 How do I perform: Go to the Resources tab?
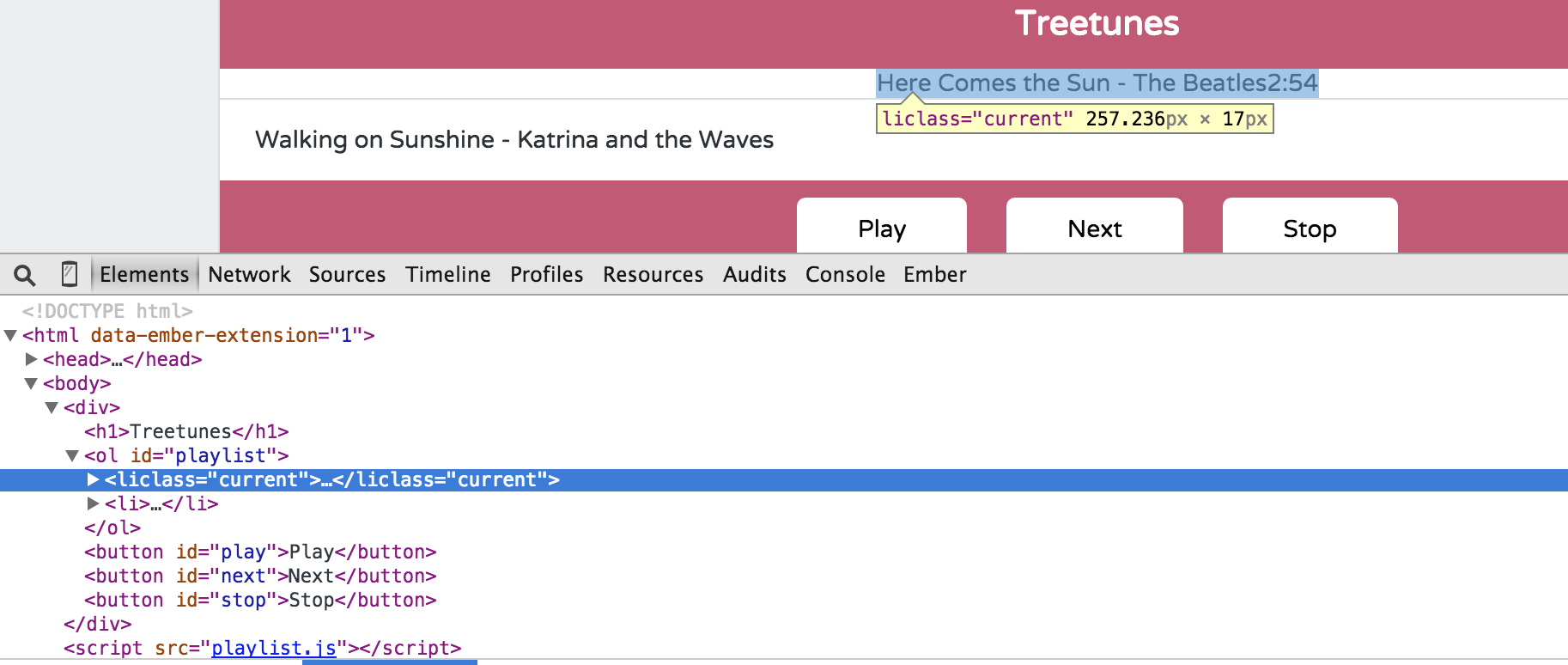(653, 275)
